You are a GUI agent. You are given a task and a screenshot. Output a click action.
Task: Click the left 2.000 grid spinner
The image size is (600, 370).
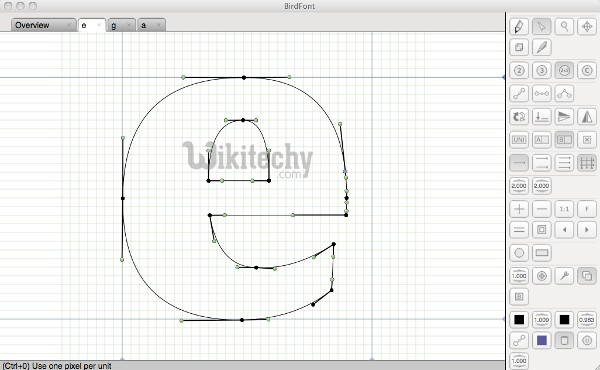[x=519, y=186]
